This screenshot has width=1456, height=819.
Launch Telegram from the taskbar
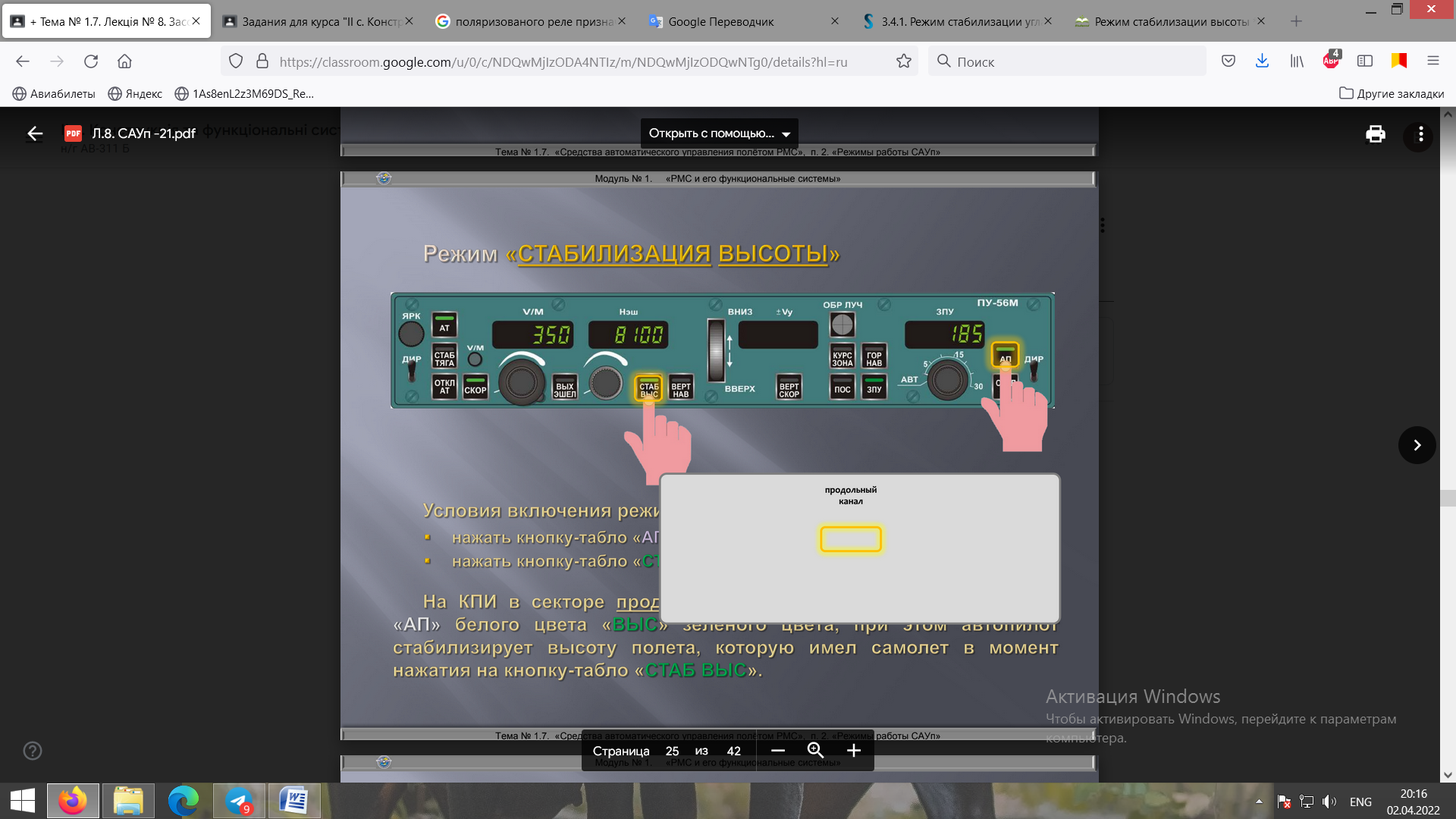(x=239, y=801)
